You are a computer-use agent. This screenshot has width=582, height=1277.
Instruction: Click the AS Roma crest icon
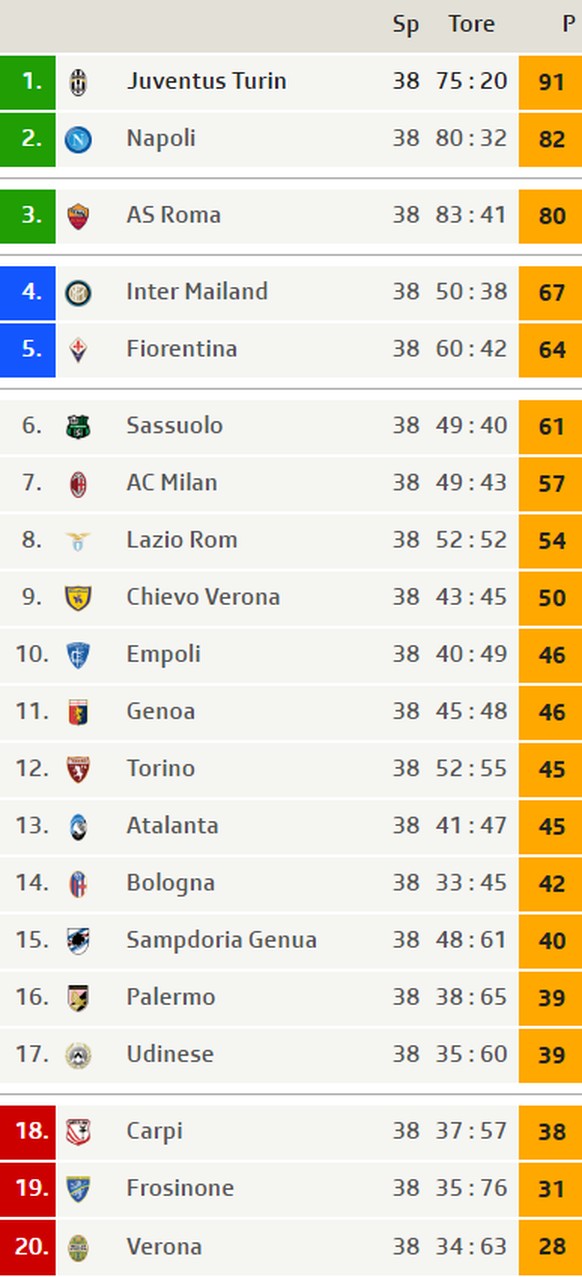[78, 216]
